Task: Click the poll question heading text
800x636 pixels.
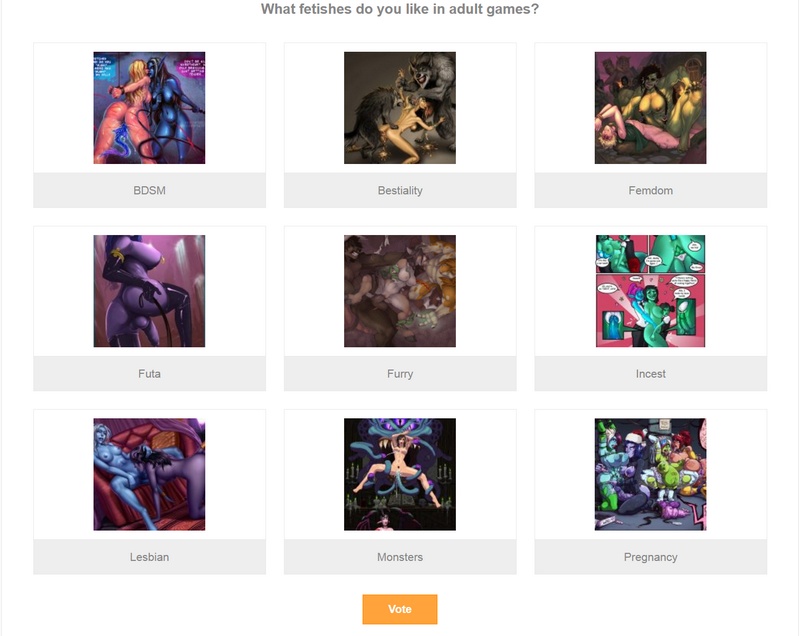Action: [x=399, y=9]
